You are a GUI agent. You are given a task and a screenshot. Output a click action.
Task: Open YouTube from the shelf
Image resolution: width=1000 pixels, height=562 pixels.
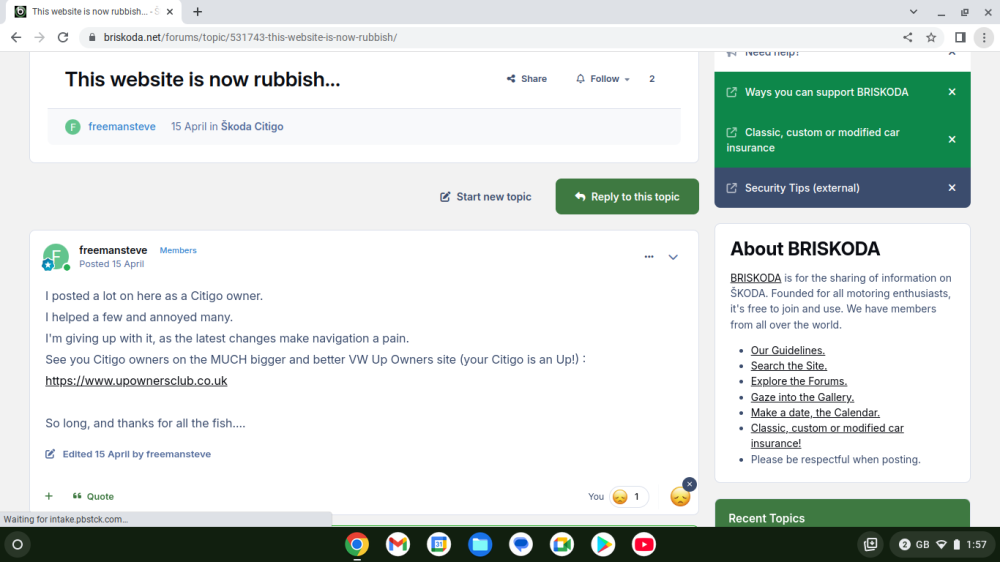coord(643,544)
